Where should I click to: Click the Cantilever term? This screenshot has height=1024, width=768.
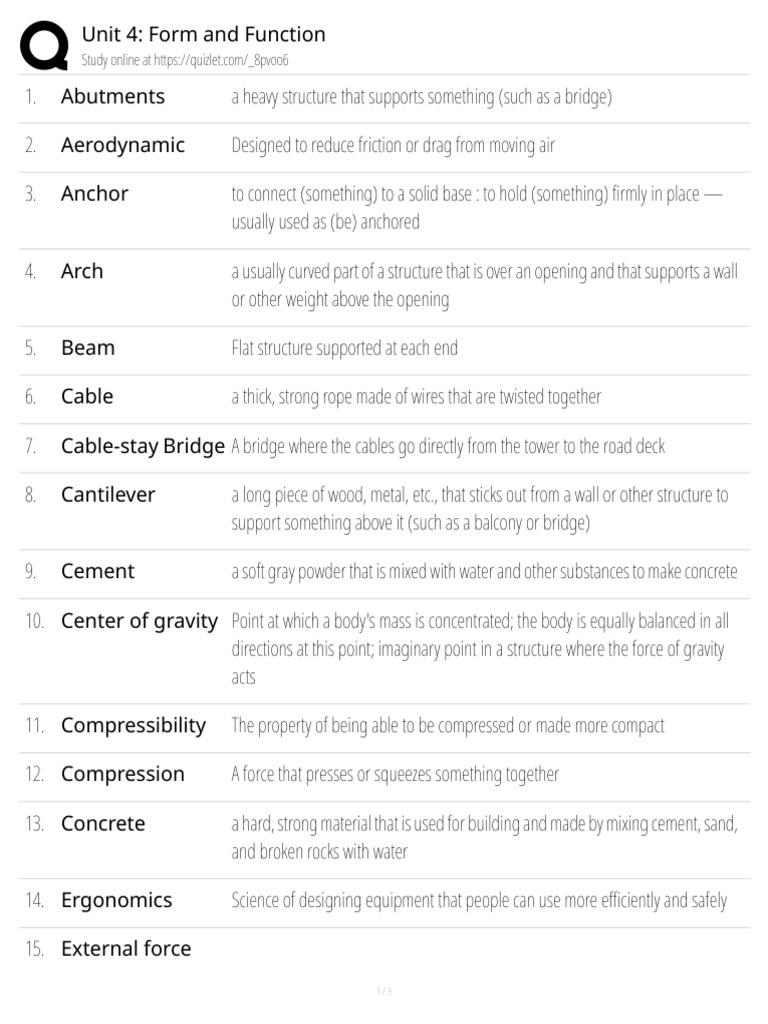pos(108,495)
